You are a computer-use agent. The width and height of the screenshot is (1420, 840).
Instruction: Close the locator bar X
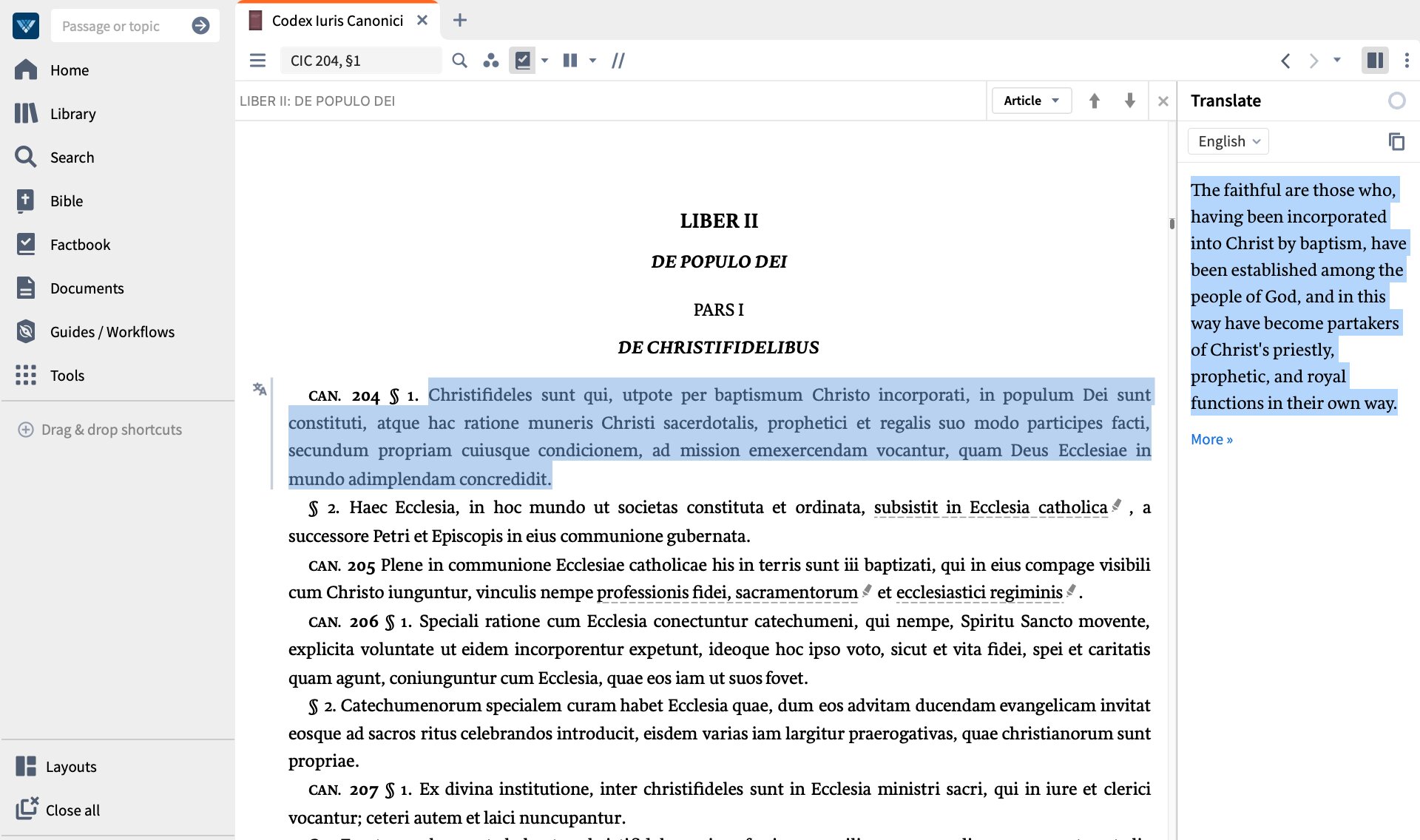coord(1163,101)
